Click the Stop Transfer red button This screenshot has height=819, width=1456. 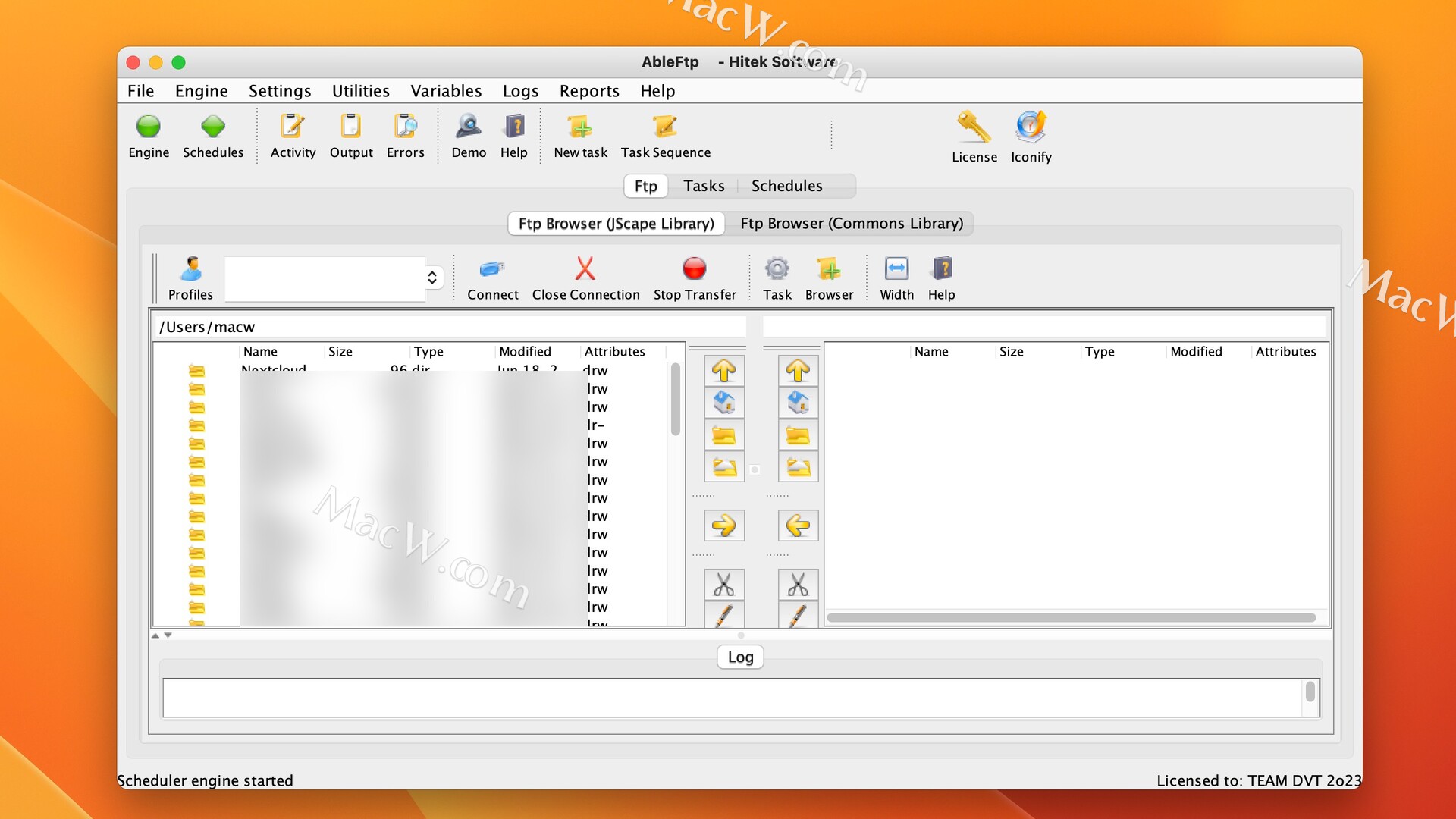(695, 269)
